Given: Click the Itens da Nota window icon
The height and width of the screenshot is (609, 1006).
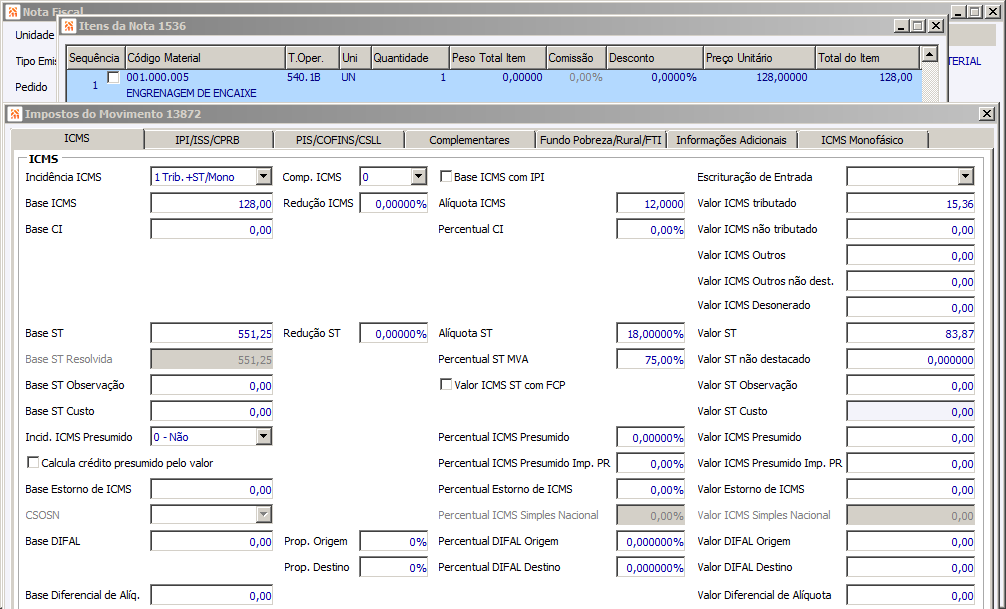Looking at the screenshot, I should pyautogui.click(x=69, y=26).
